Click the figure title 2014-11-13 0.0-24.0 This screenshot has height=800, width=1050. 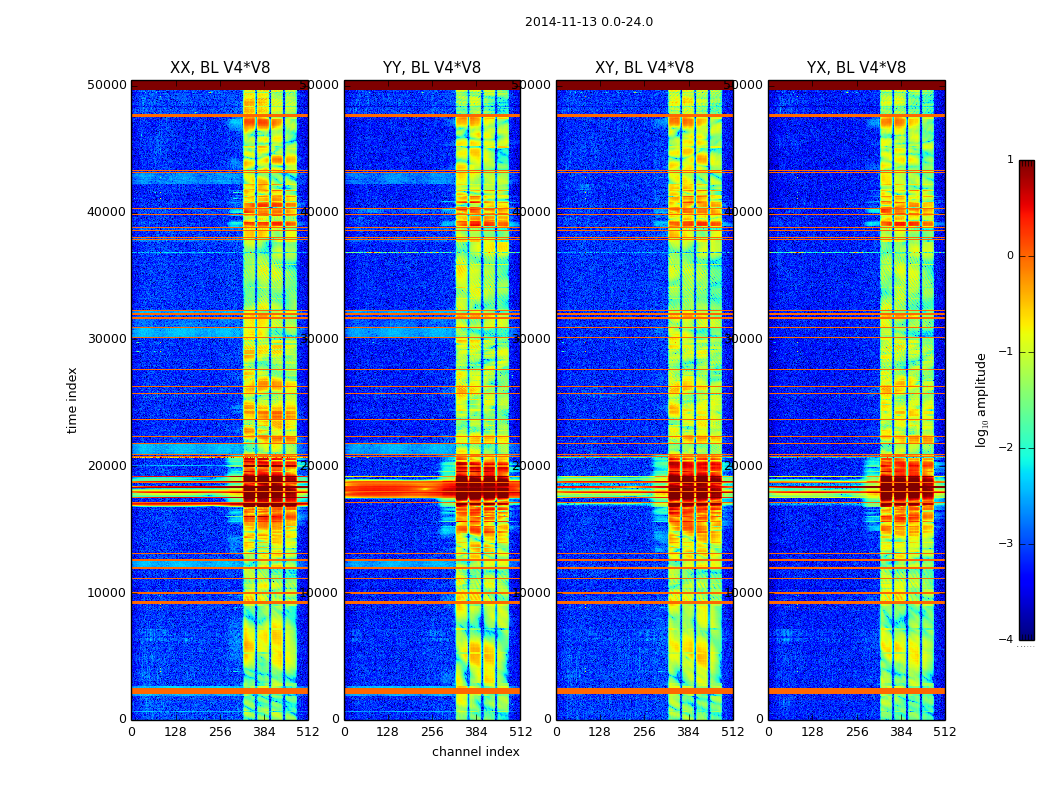tap(589, 22)
